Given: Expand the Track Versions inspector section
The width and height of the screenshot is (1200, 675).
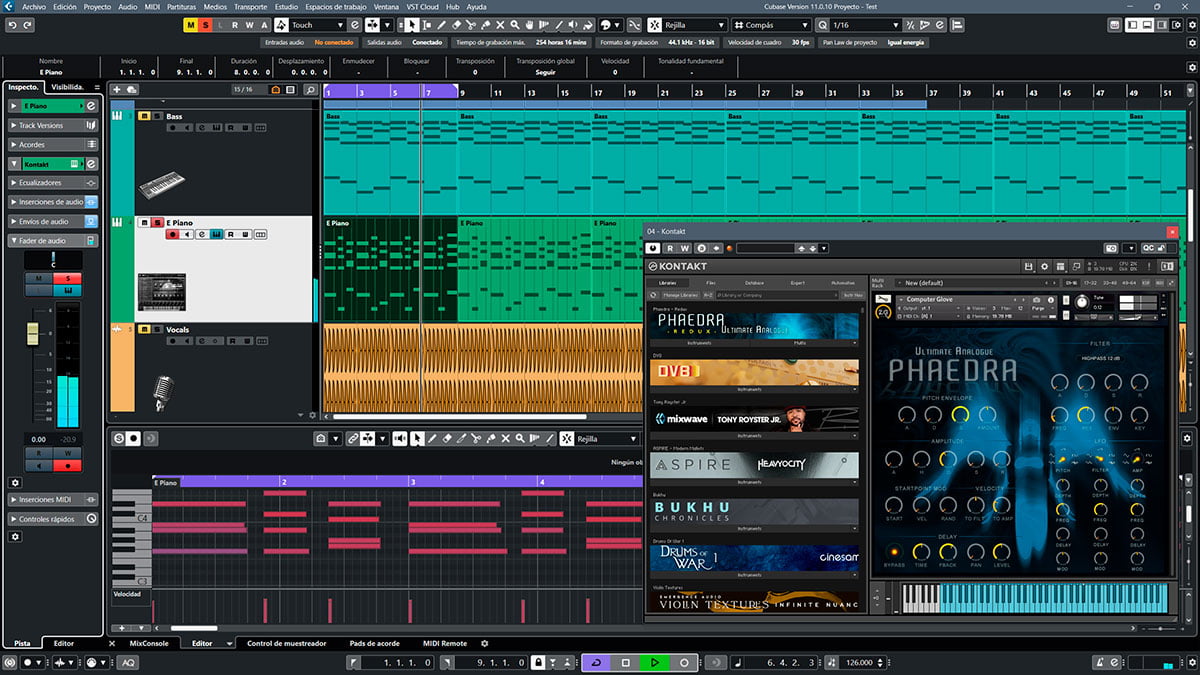Looking at the screenshot, I should coord(53,125).
